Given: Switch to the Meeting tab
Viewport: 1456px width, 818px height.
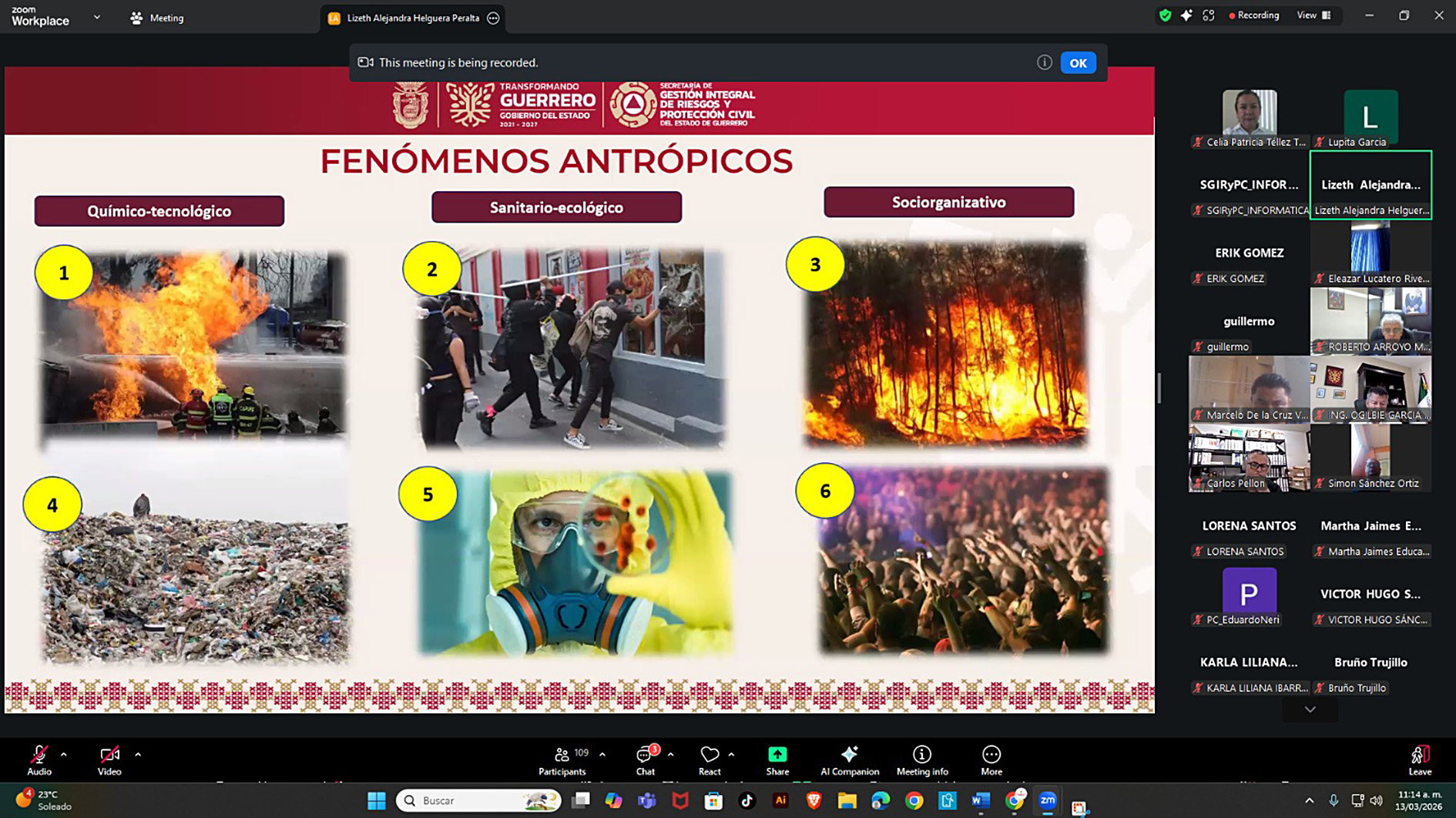Looking at the screenshot, I should 157,18.
